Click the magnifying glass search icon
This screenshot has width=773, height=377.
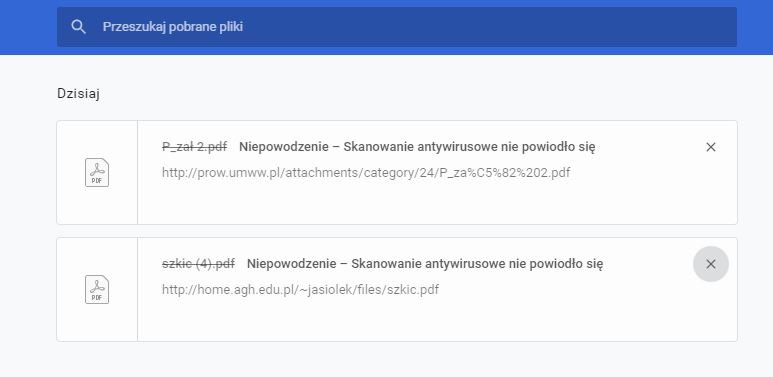pos(78,27)
